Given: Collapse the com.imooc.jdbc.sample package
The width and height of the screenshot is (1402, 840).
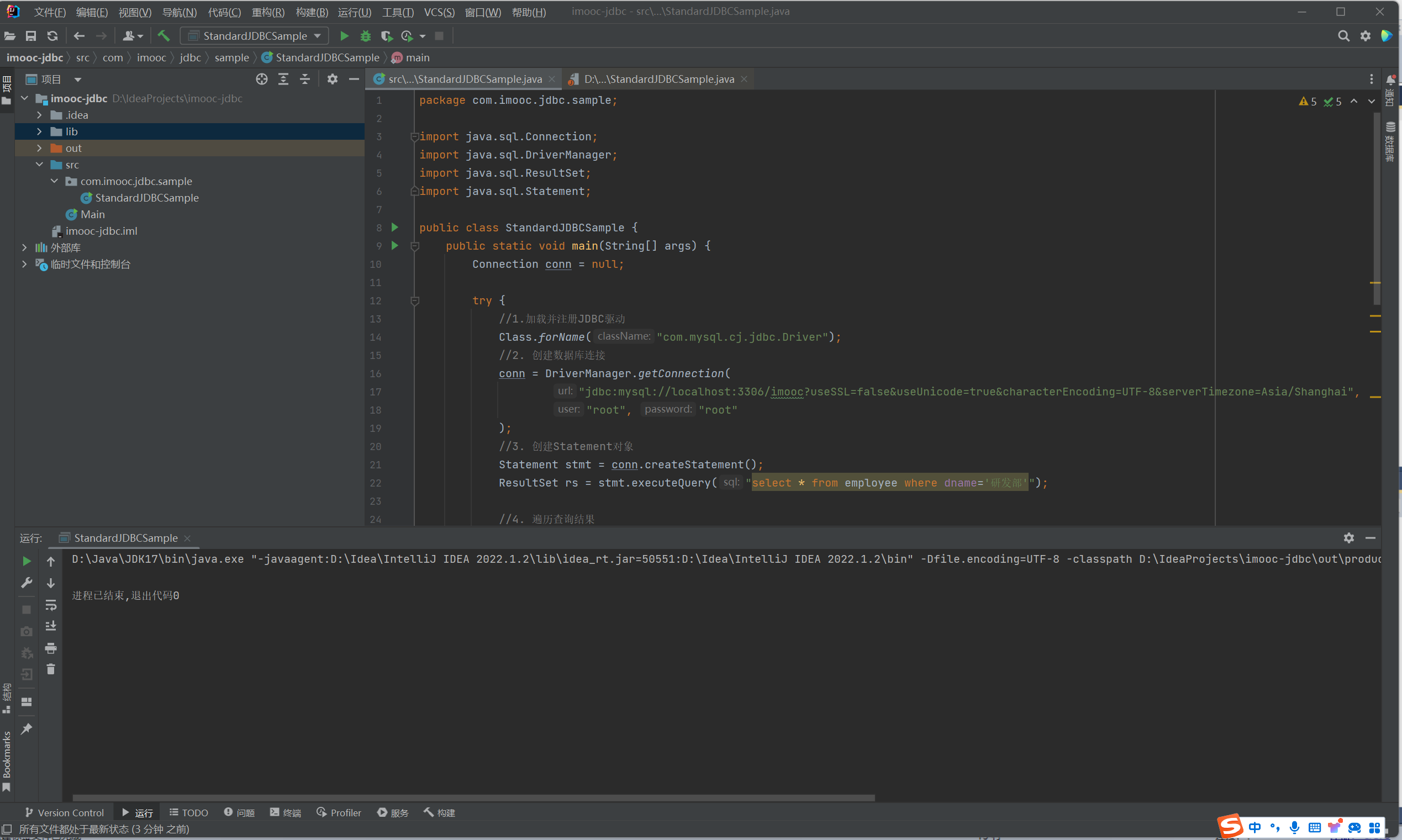Looking at the screenshot, I should (54, 181).
